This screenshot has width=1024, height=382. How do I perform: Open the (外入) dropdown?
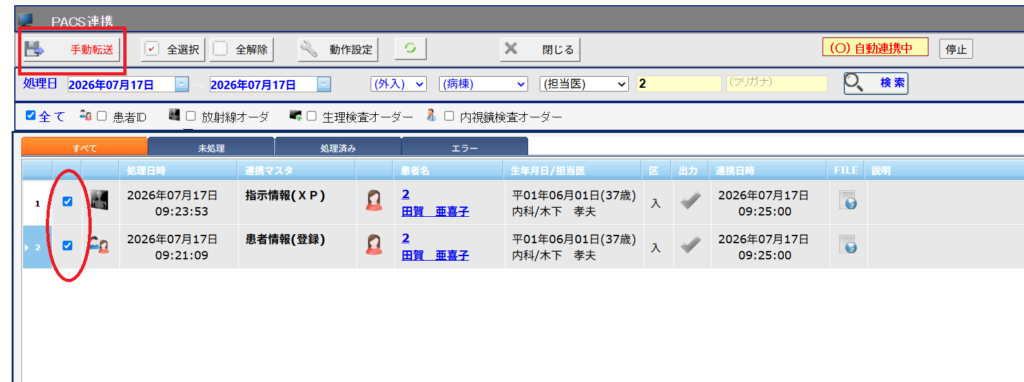click(398, 84)
